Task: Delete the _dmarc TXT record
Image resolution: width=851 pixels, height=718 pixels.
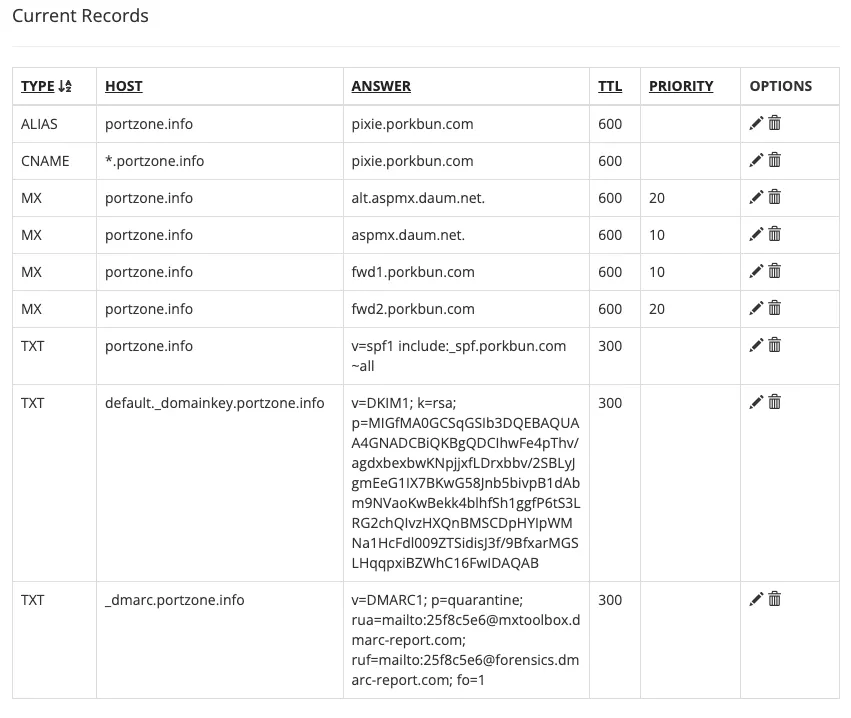Action: click(775, 599)
